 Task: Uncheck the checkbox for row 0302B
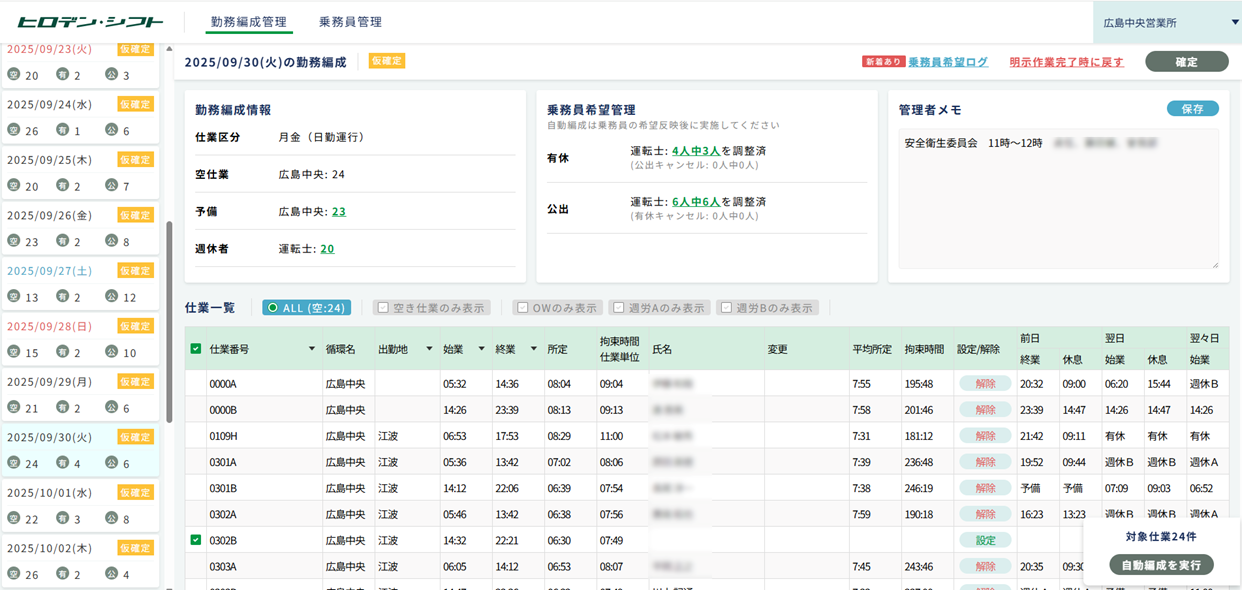pos(195,540)
